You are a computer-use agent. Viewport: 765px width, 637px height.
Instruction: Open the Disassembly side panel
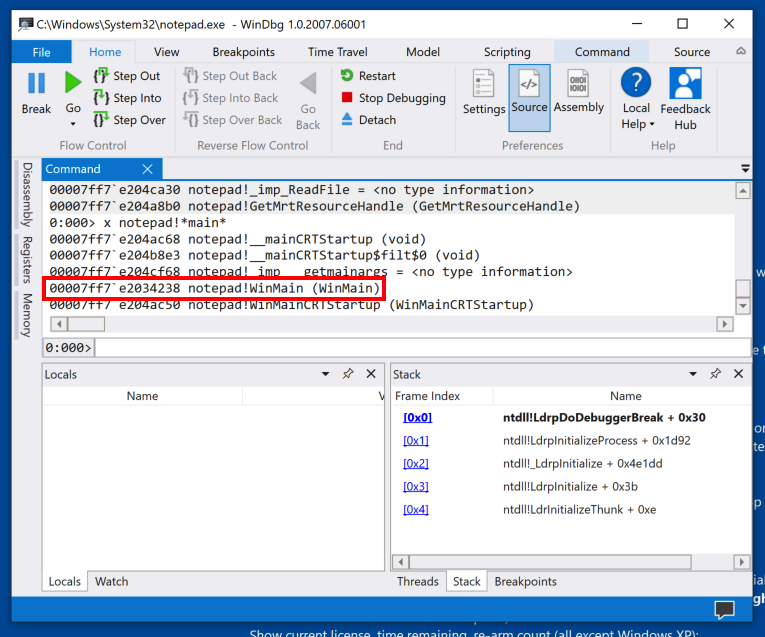[27, 195]
